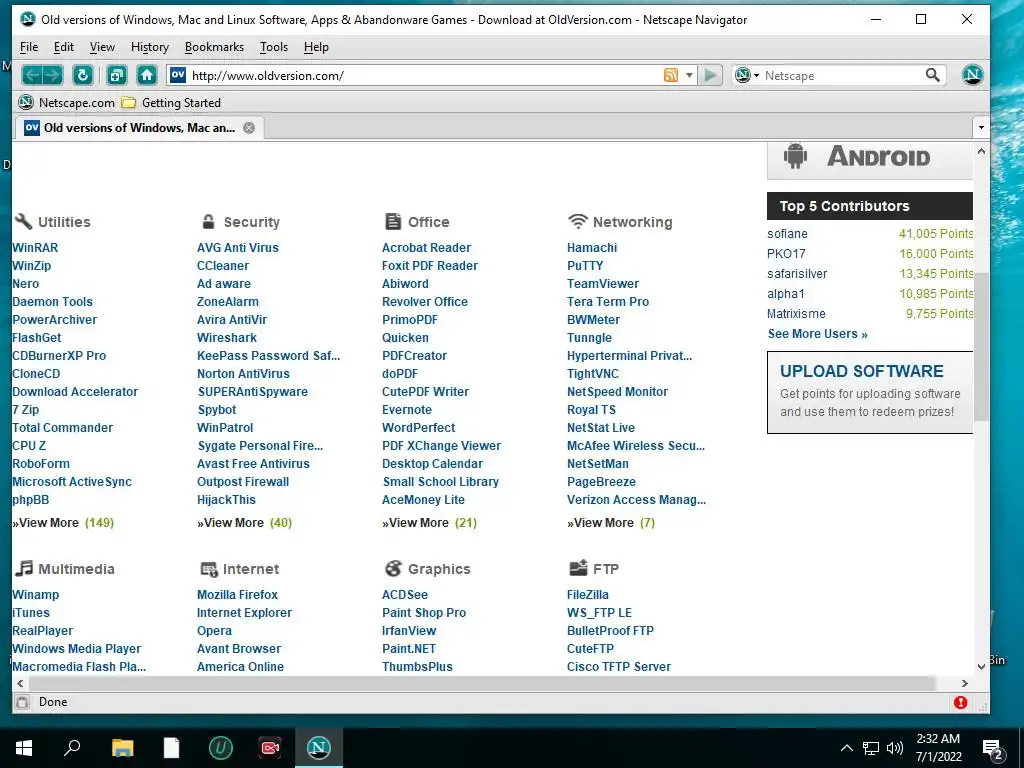Screen dimensions: 1024x768
Task: Open the TeamViewer link
Action: point(603,283)
